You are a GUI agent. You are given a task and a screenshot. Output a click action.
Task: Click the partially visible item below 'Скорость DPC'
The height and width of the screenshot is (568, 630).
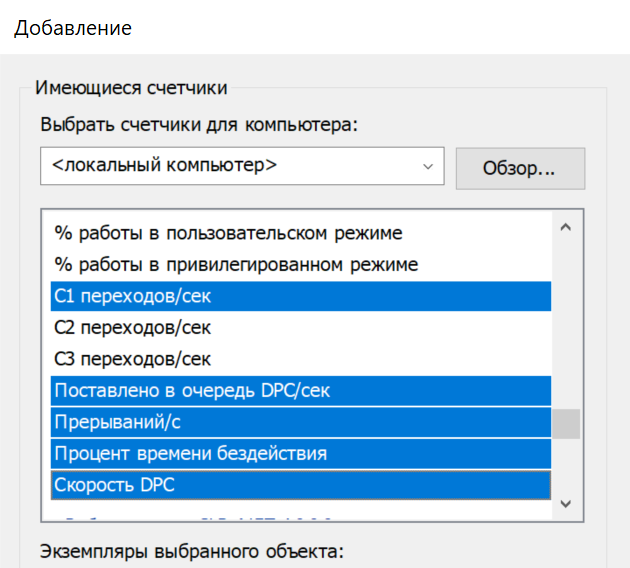pos(200,518)
